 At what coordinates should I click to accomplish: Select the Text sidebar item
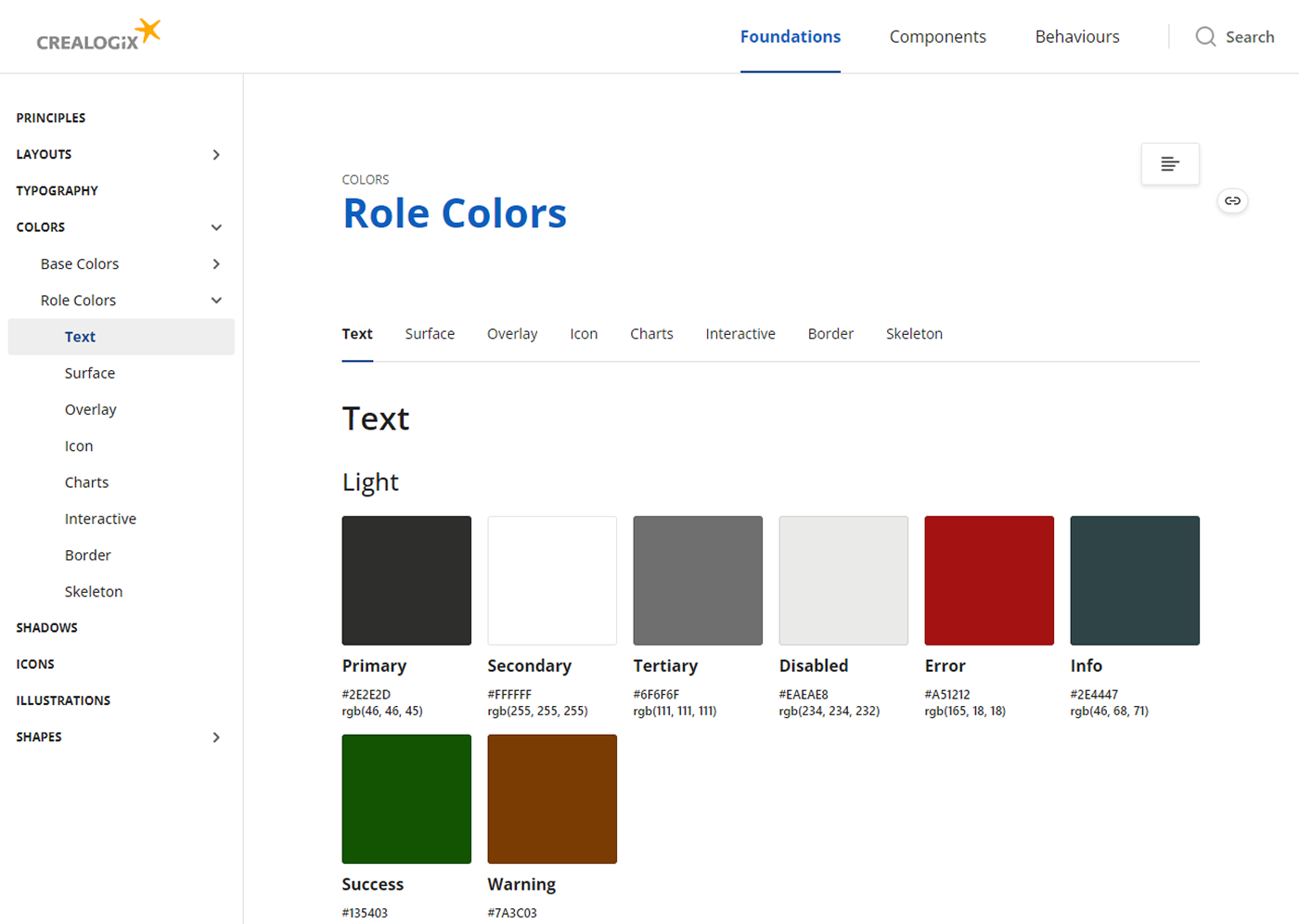pos(122,337)
